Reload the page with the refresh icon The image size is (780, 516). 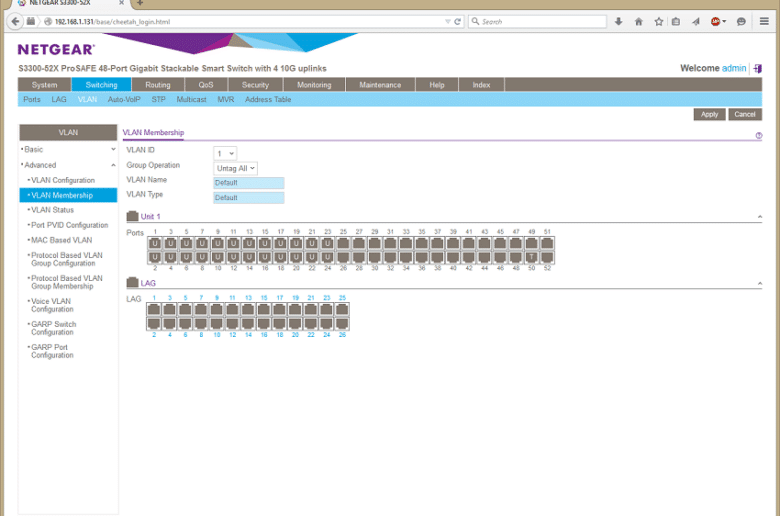(458, 21)
